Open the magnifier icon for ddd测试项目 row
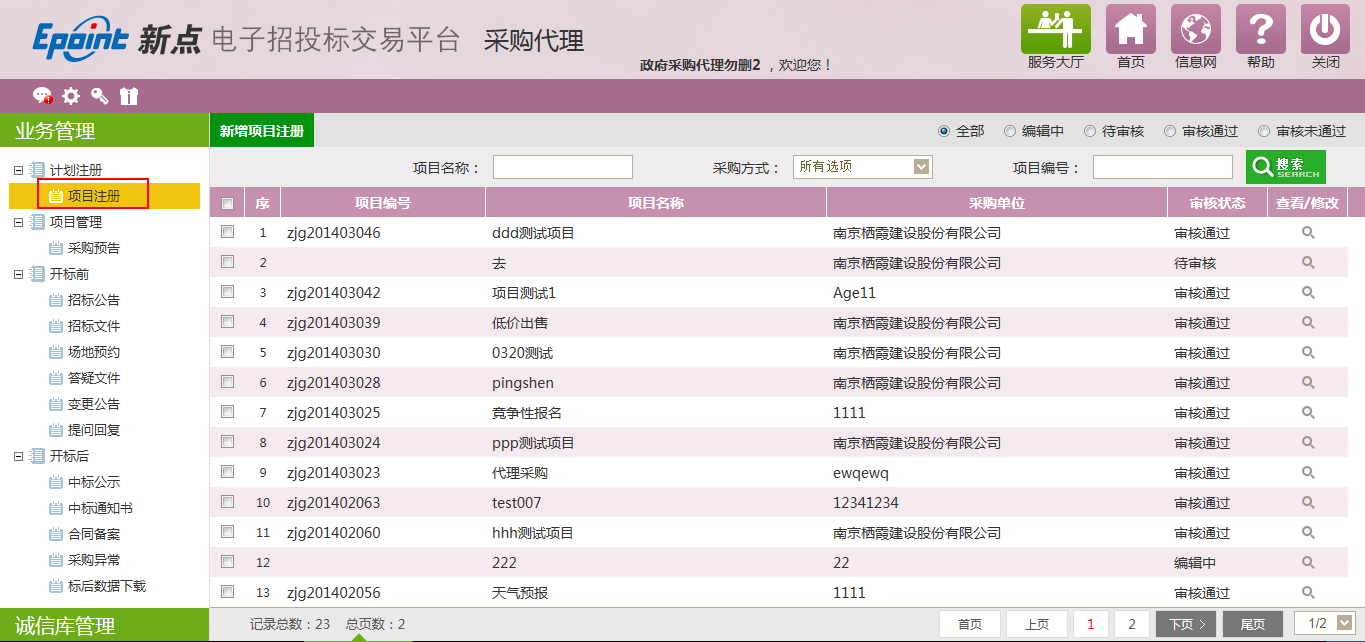Viewport: 1365px width, 642px height. (1308, 231)
